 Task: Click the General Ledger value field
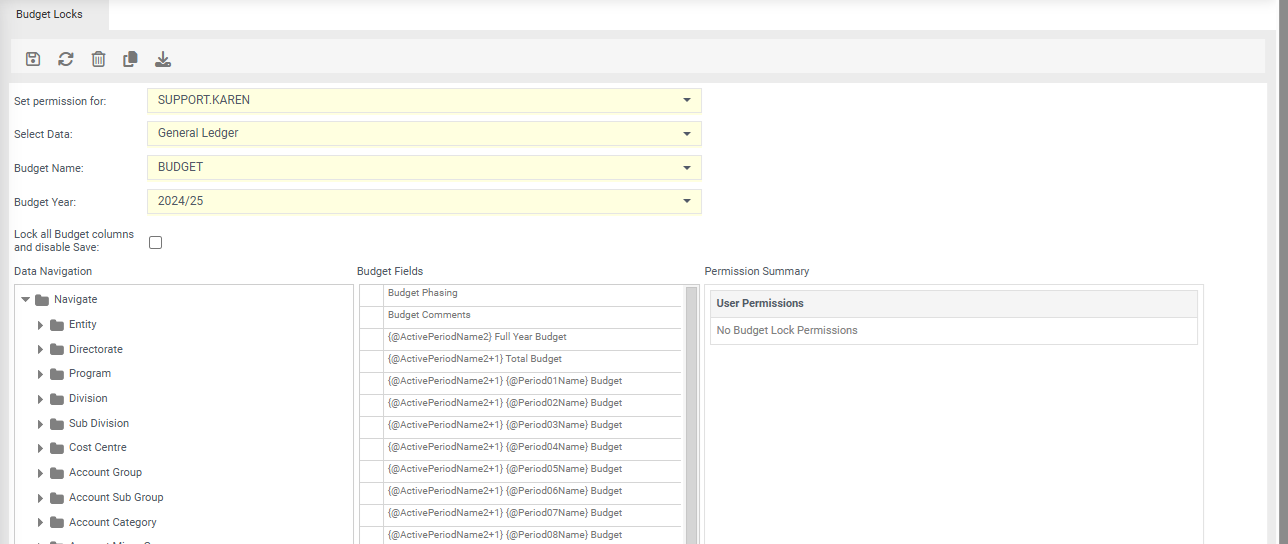[x=424, y=133]
